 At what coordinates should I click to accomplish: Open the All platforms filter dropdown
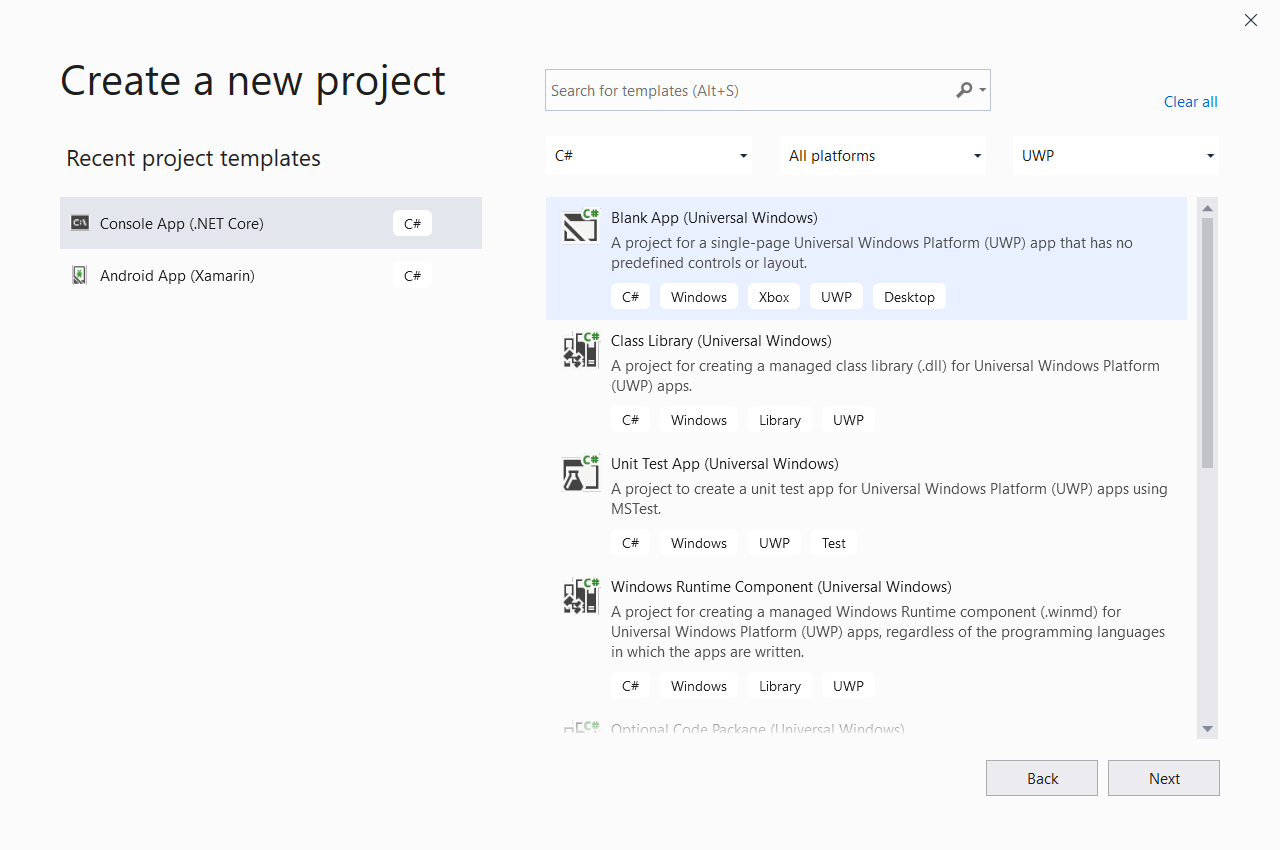click(x=884, y=156)
